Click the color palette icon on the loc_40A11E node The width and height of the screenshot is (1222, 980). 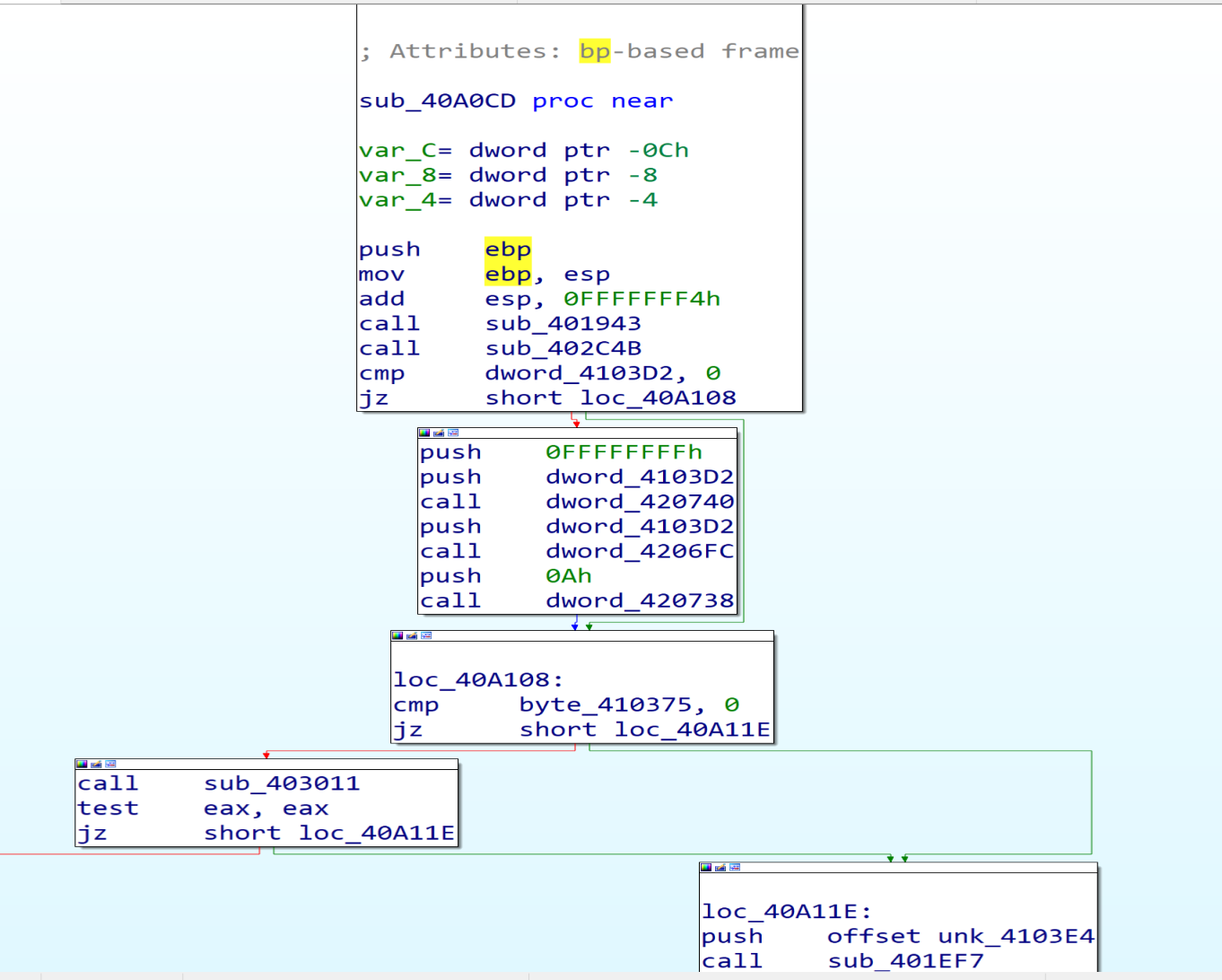click(x=706, y=867)
